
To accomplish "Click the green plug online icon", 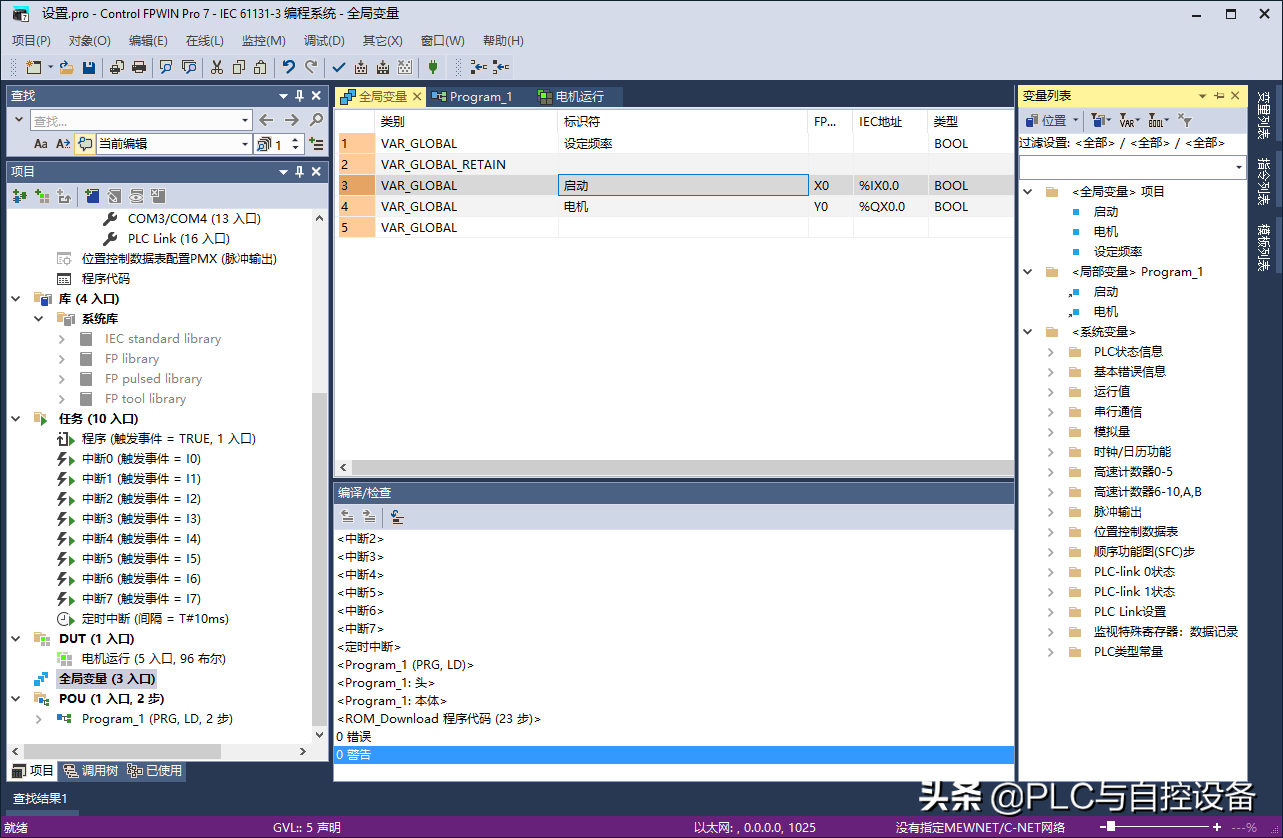I will (x=432, y=67).
